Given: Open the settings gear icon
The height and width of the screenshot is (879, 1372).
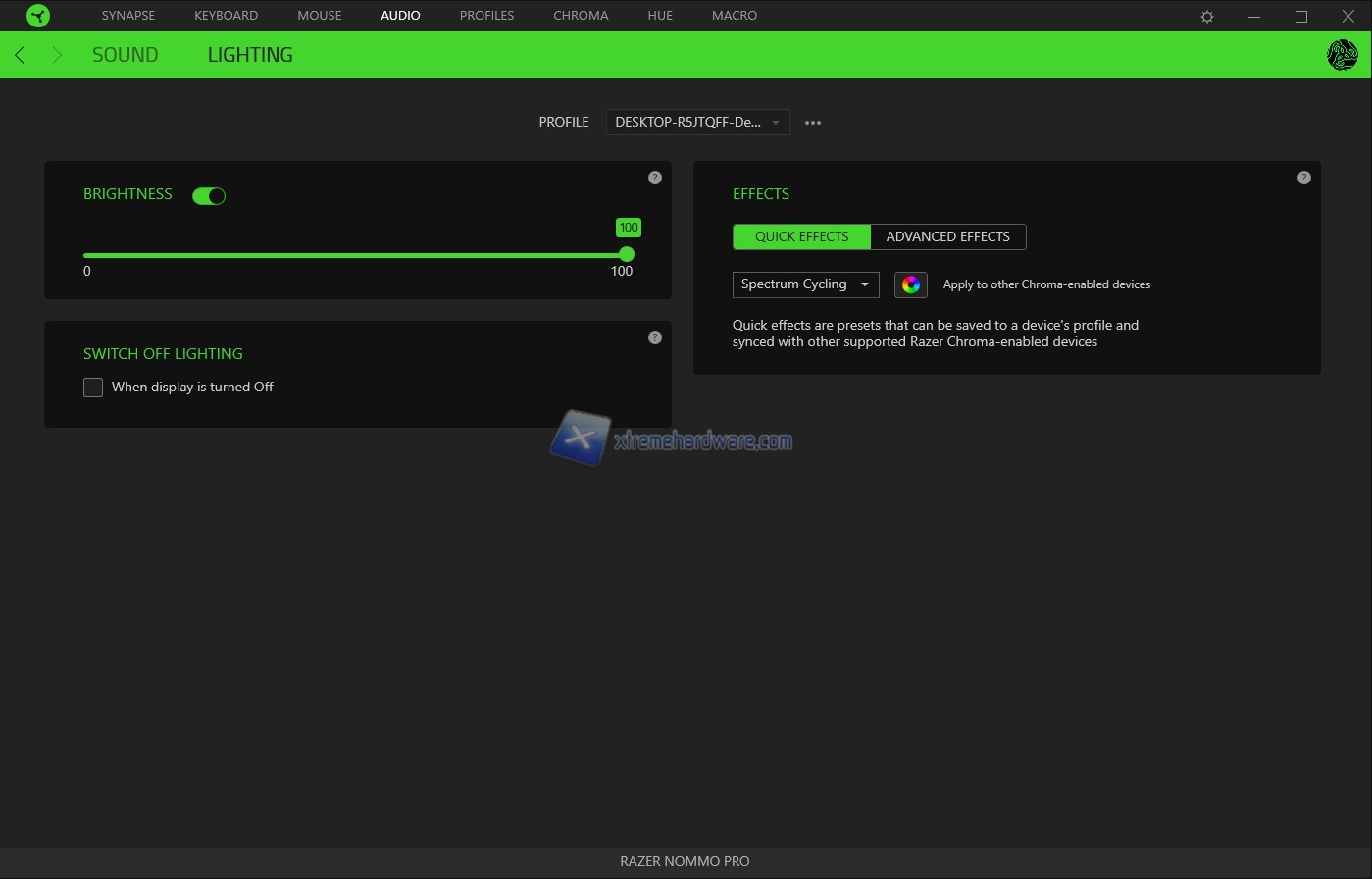Looking at the screenshot, I should coord(1207,17).
